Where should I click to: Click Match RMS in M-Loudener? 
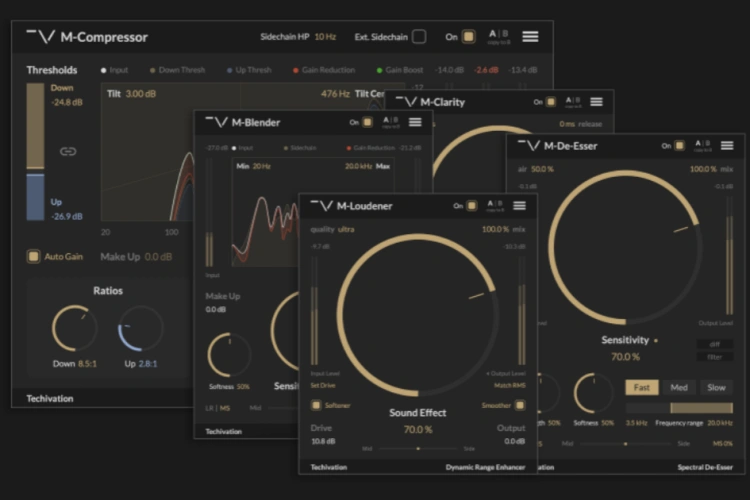[510, 386]
